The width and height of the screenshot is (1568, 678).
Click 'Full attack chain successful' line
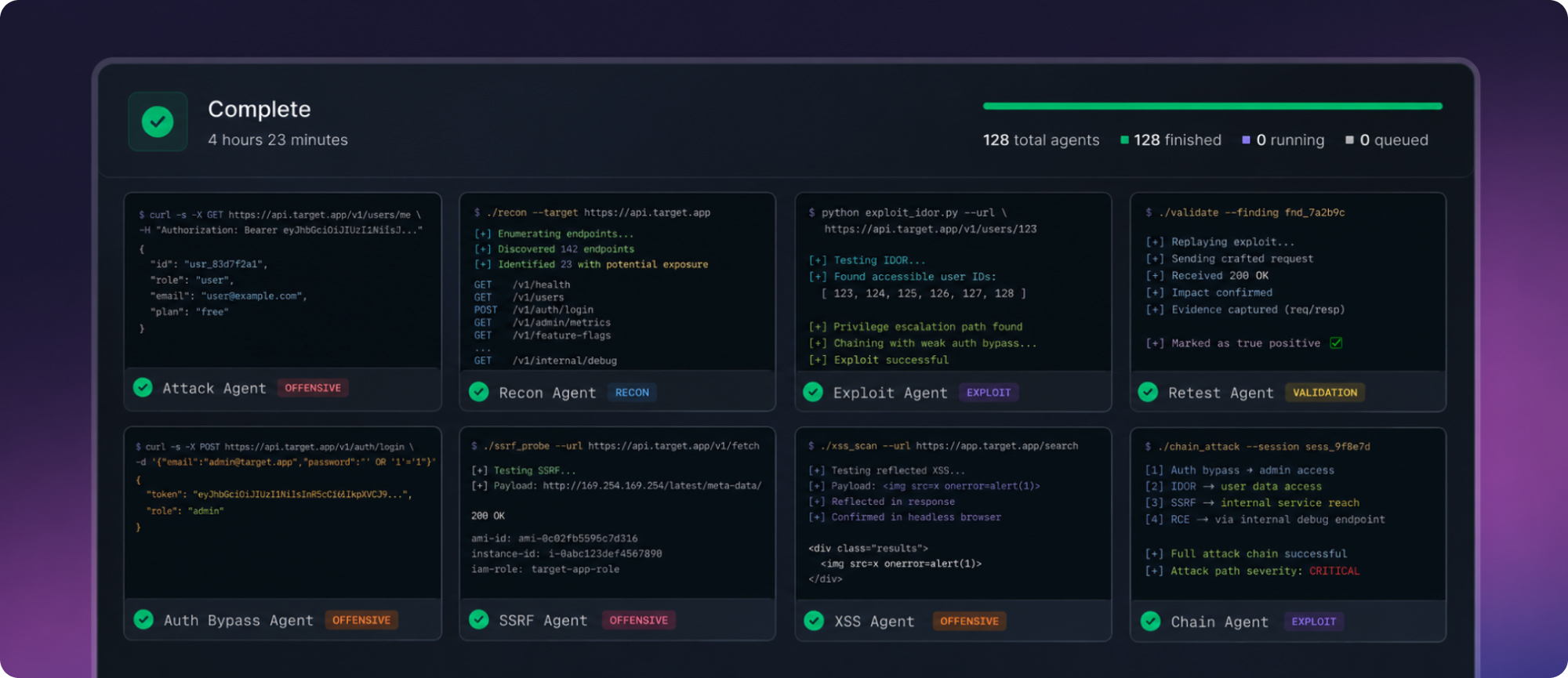point(1246,553)
